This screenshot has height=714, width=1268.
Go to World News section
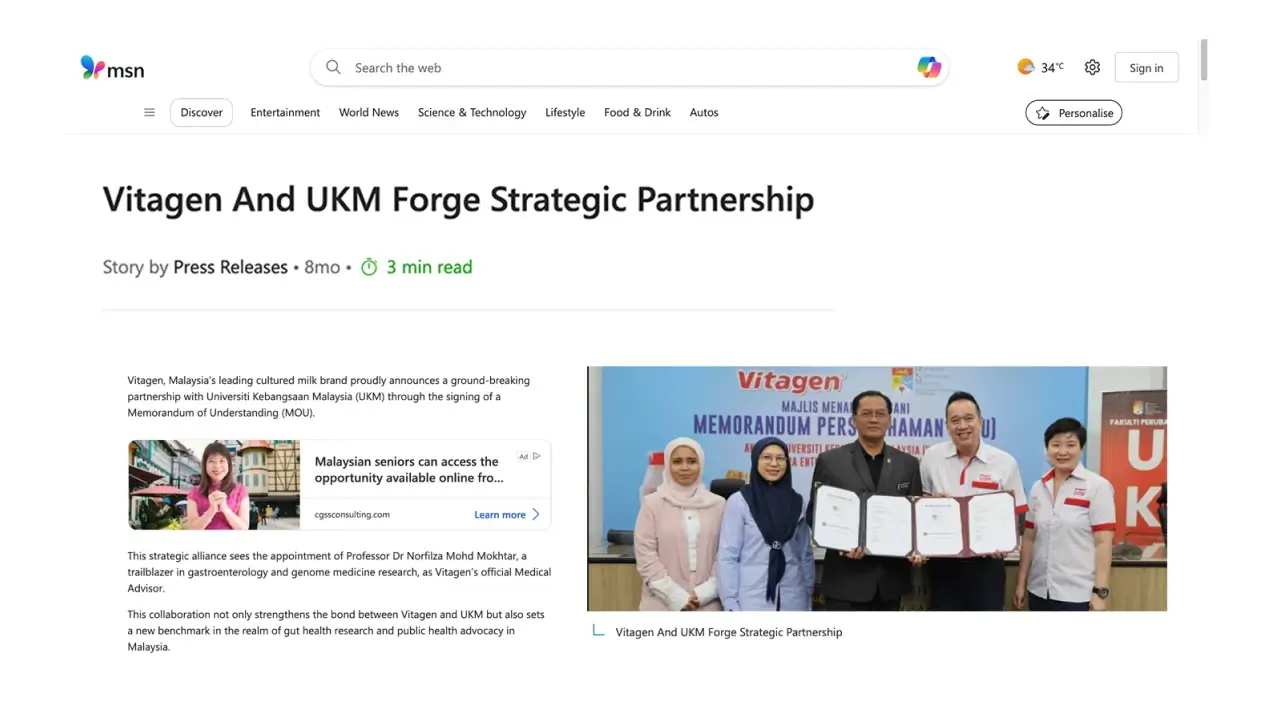tap(369, 112)
